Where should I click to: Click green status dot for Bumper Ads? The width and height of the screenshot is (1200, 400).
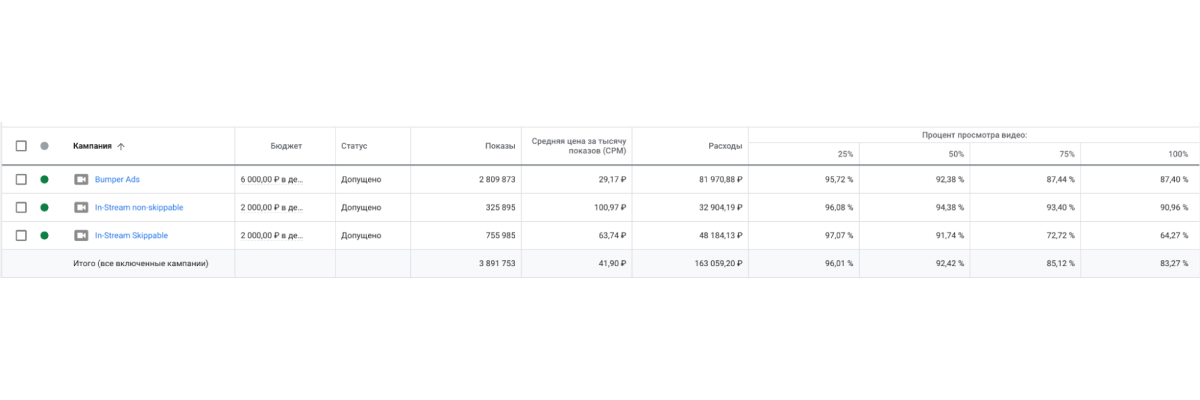point(44,180)
